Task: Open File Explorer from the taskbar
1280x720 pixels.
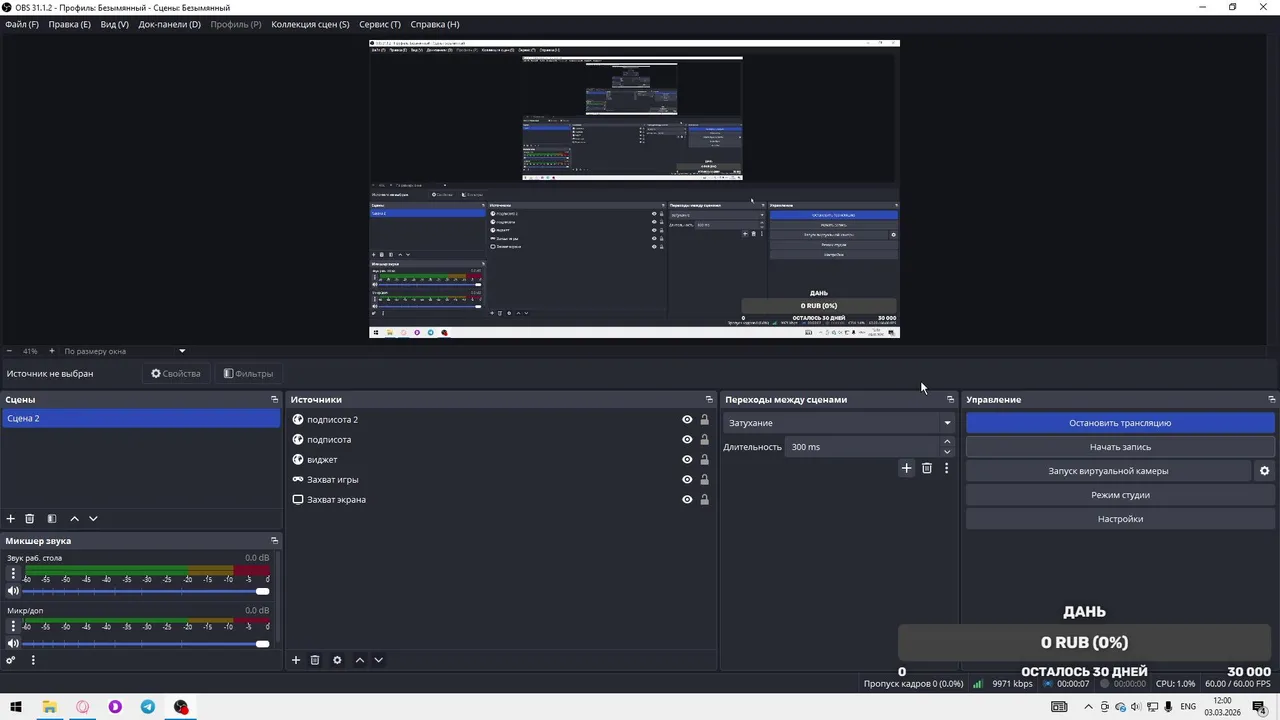Action: [x=49, y=707]
